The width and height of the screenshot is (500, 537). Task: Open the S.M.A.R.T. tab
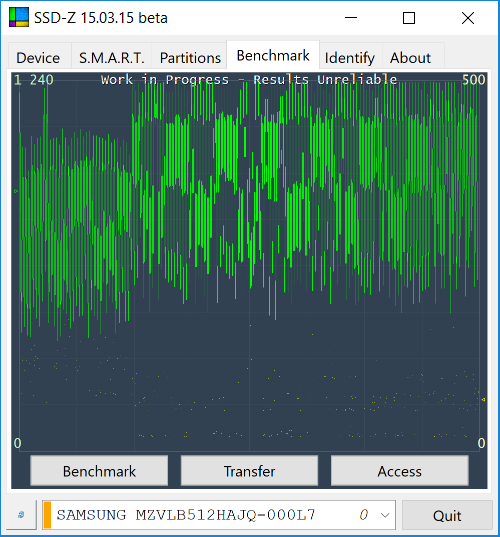[x=112, y=58]
